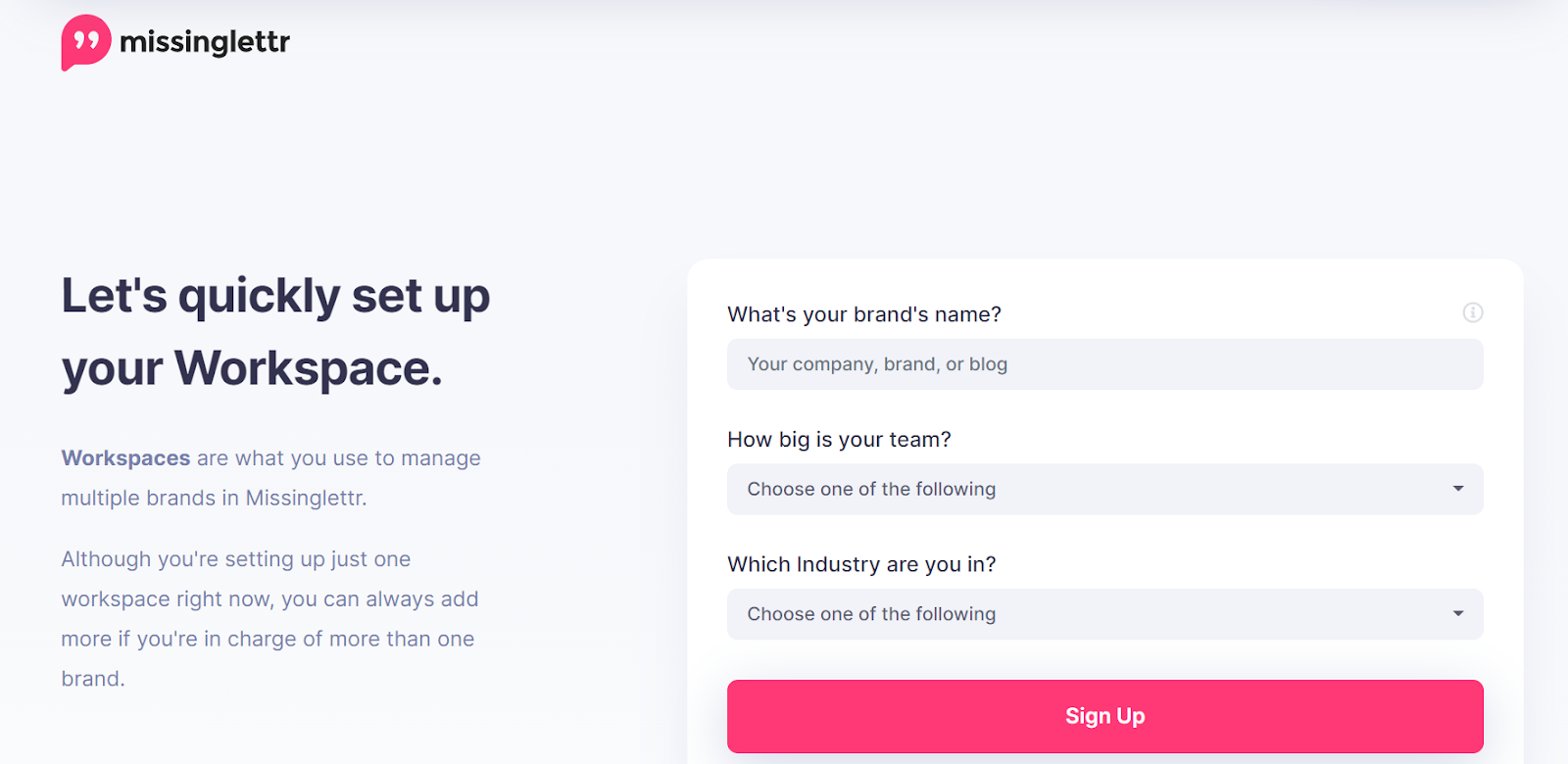This screenshot has width=1568, height=764.
Task: Expand the industry dropdown arrow
Action: tap(1458, 614)
